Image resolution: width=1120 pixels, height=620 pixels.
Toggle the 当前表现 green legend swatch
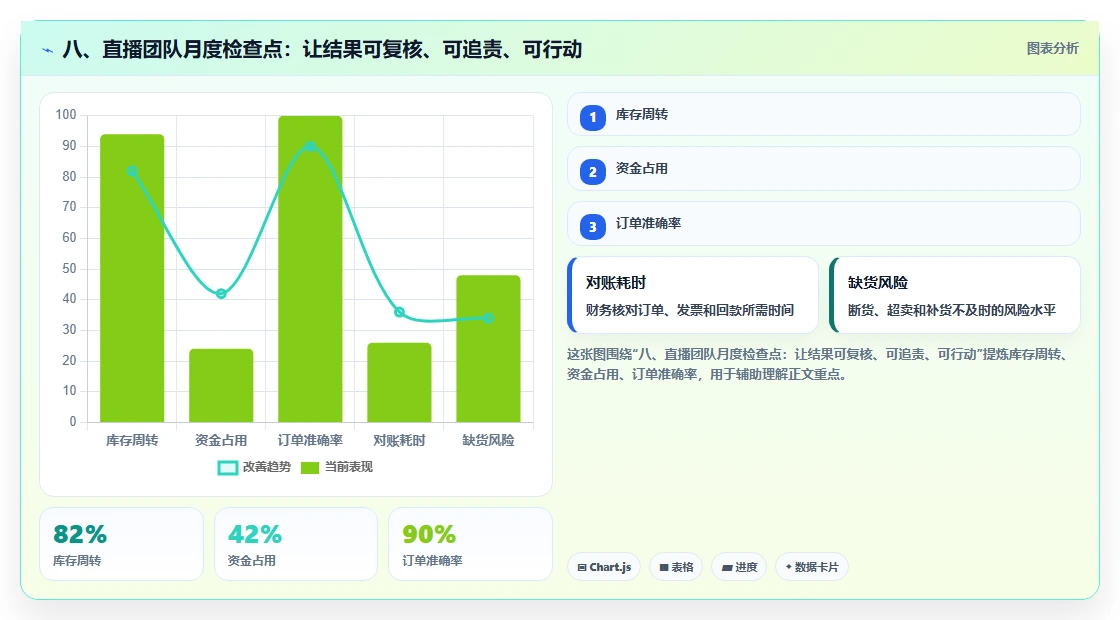(x=309, y=468)
